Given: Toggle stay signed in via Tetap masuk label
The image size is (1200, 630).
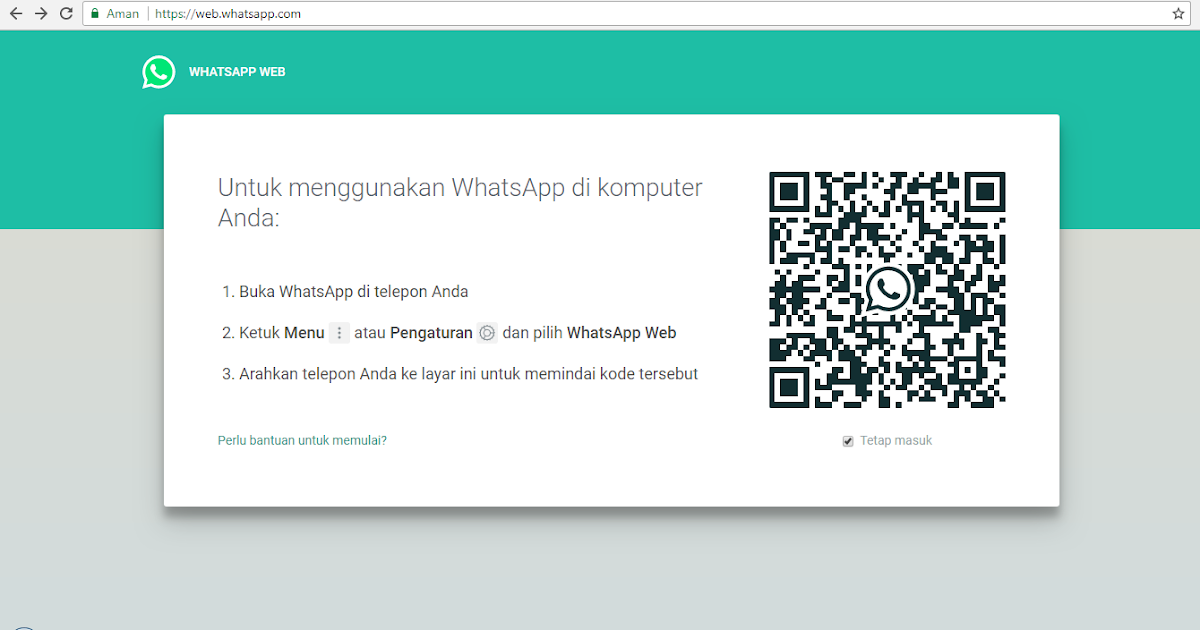Looking at the screenshot, I should click(897, 440).
